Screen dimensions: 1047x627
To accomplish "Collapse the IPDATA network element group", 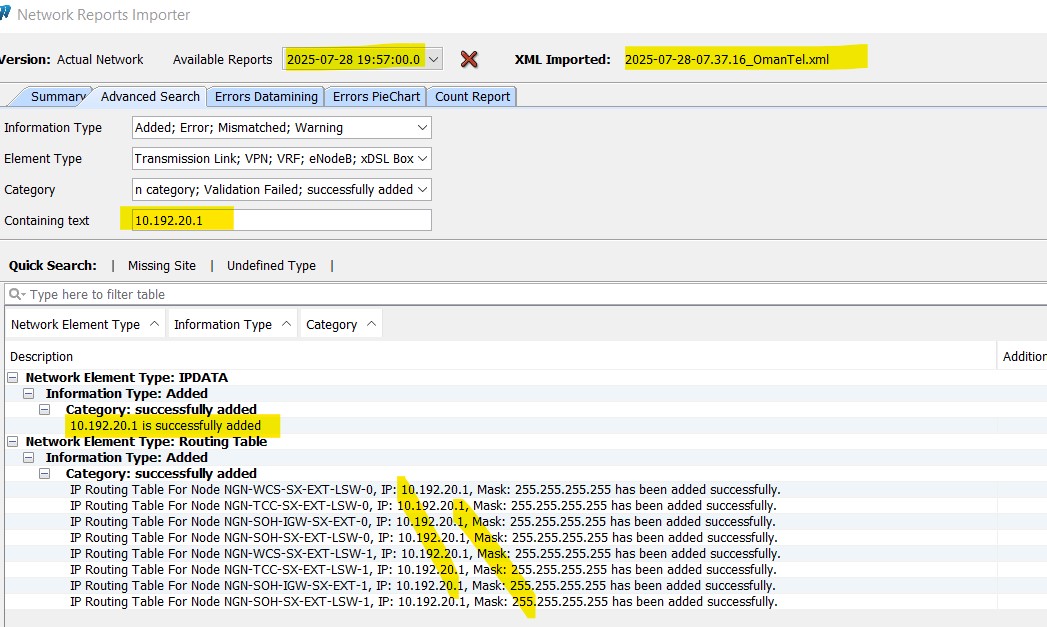I will (x=13, y=378).
